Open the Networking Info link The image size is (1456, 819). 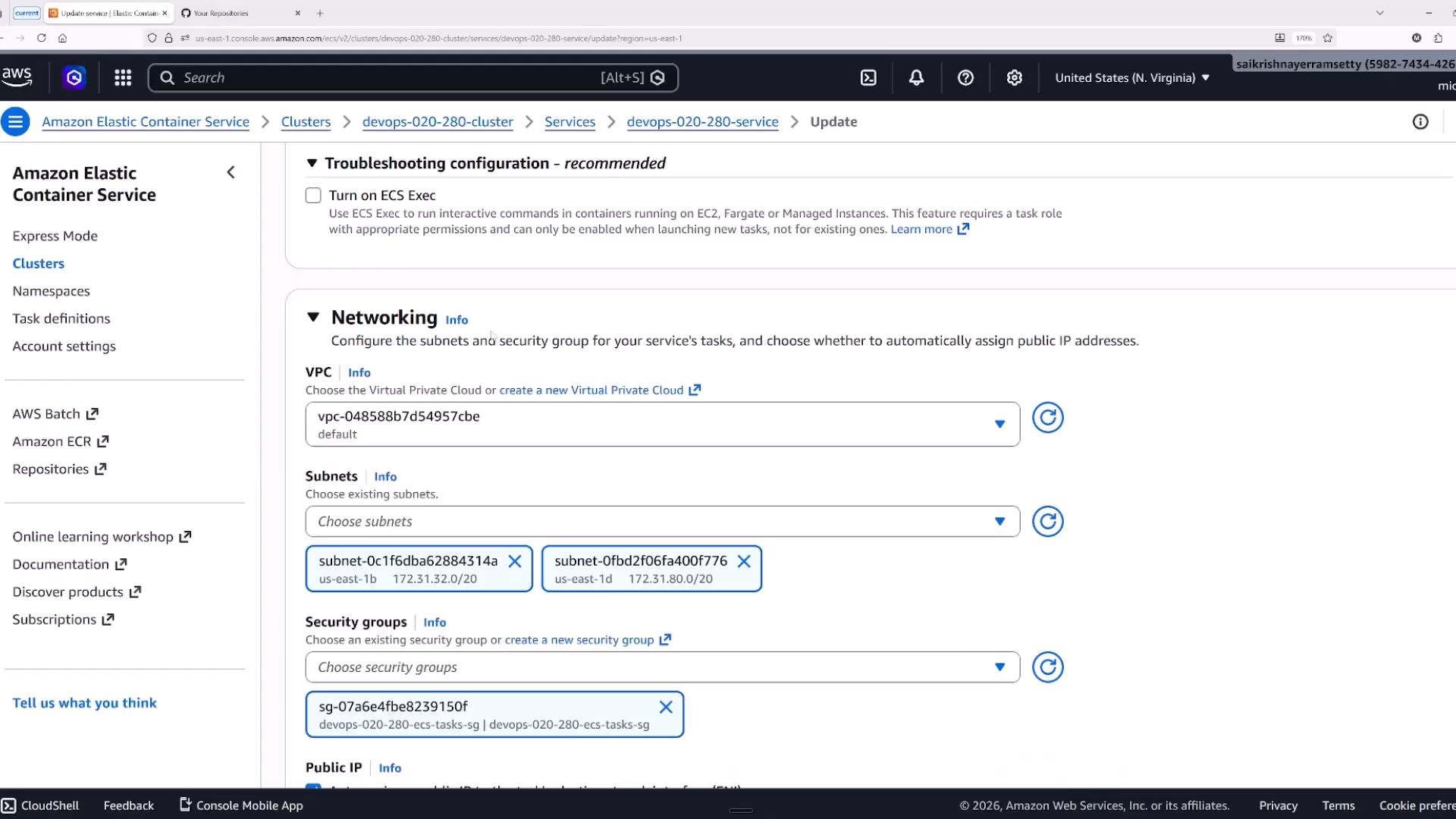coord(457,320)
